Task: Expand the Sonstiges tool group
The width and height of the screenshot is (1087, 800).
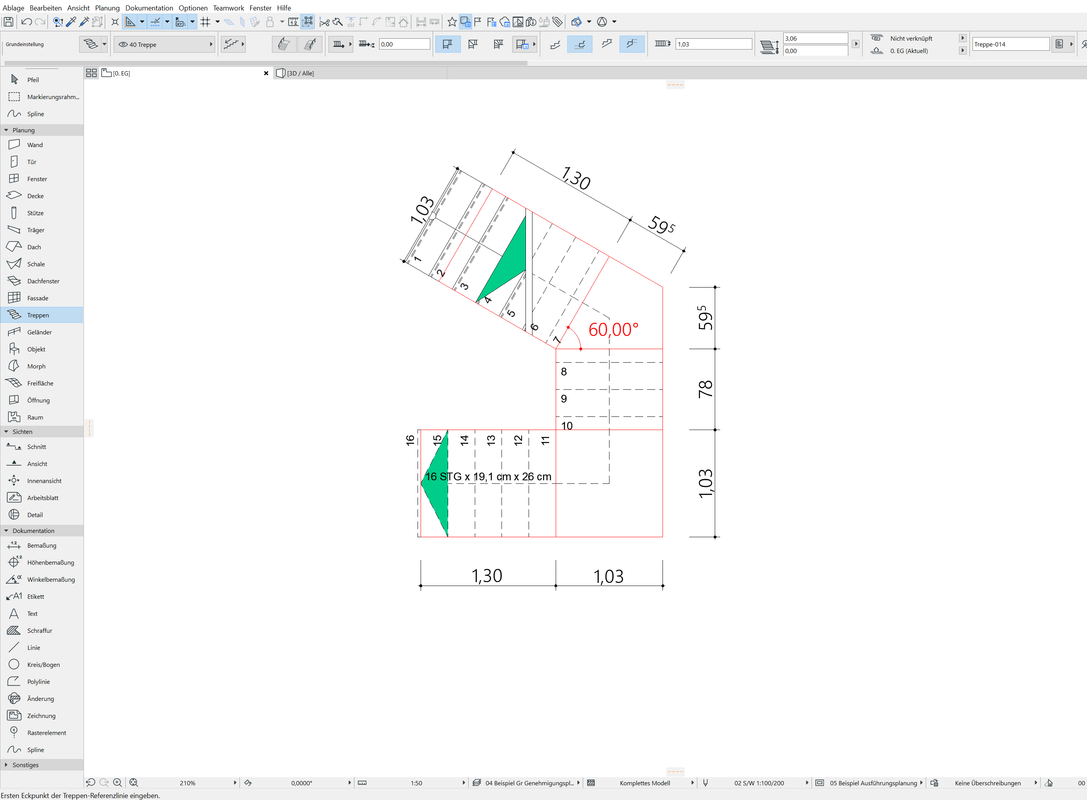Action: (6, 765)
